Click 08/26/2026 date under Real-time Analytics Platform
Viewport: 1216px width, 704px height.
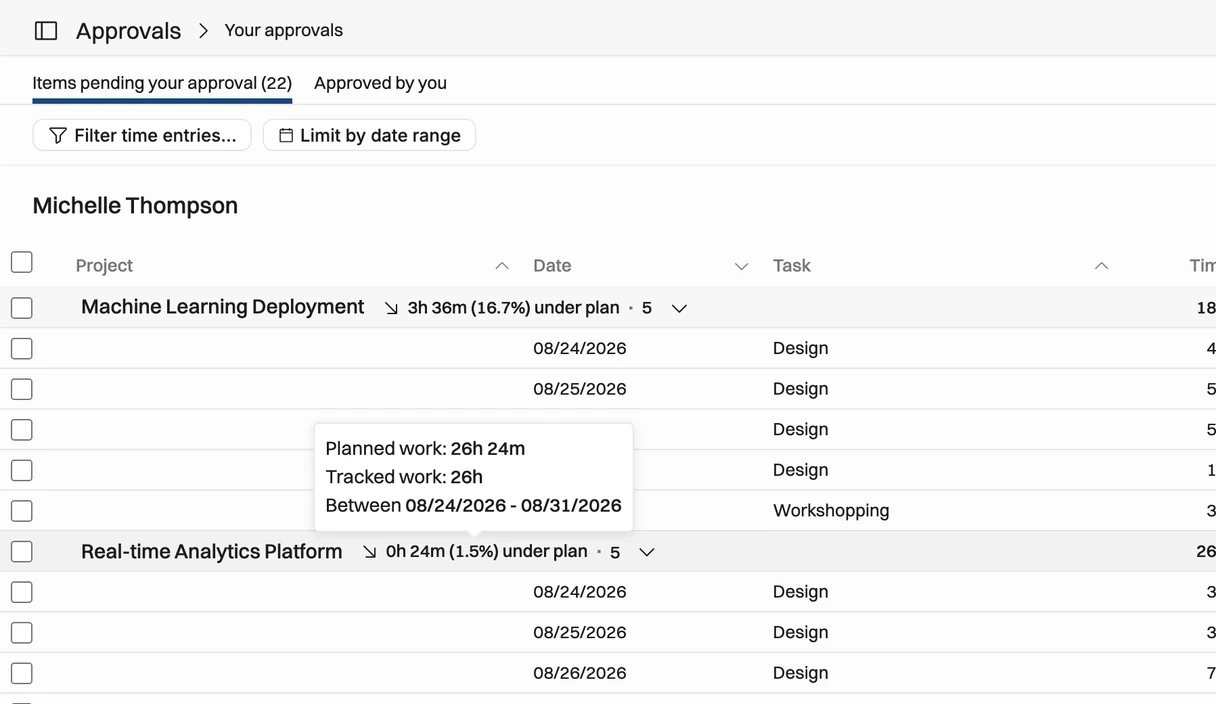click(580, 673)
